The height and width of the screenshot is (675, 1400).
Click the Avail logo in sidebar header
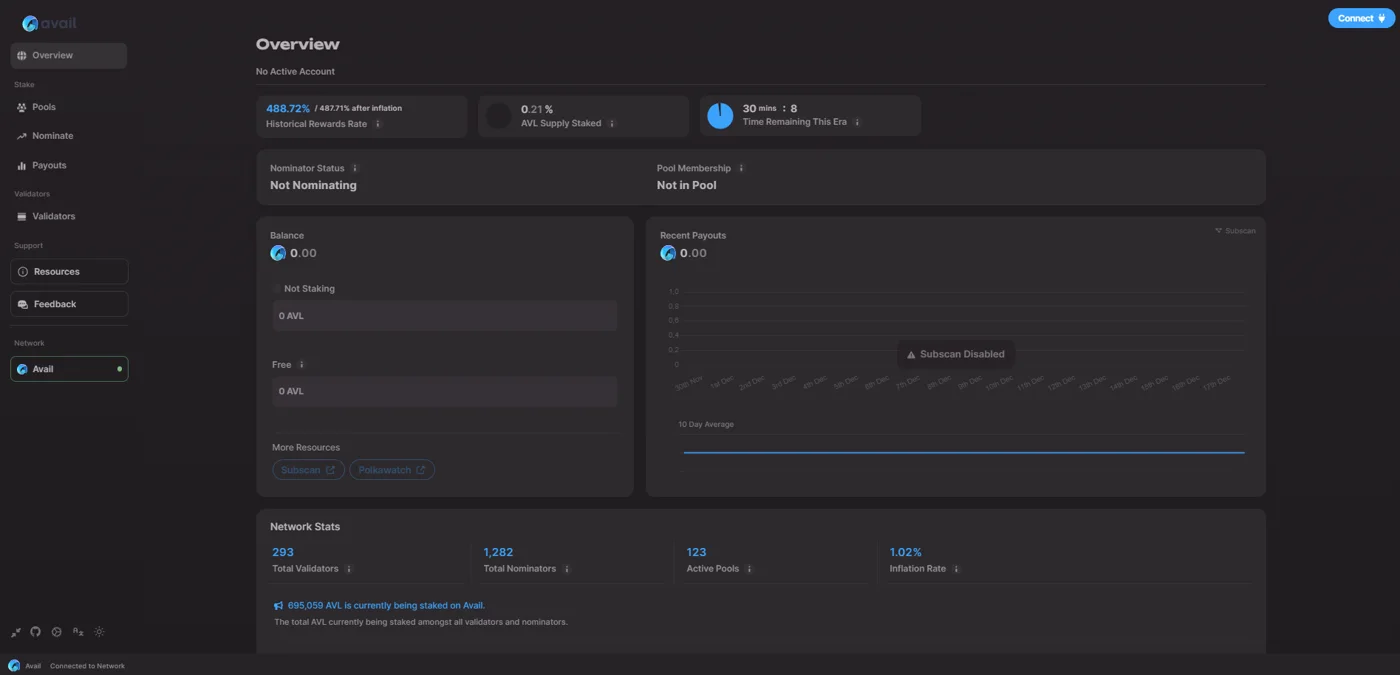50,23
